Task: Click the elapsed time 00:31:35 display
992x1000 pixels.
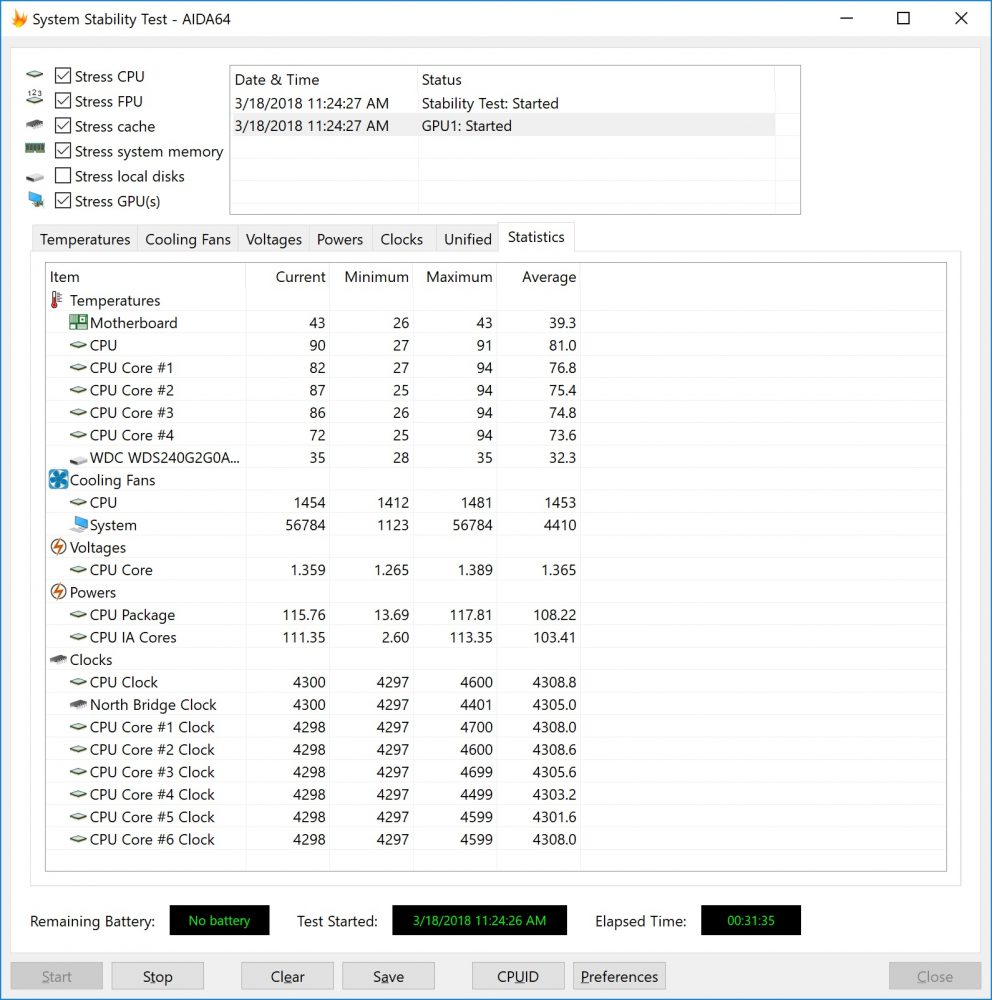Action: click(x=750, y=920)
